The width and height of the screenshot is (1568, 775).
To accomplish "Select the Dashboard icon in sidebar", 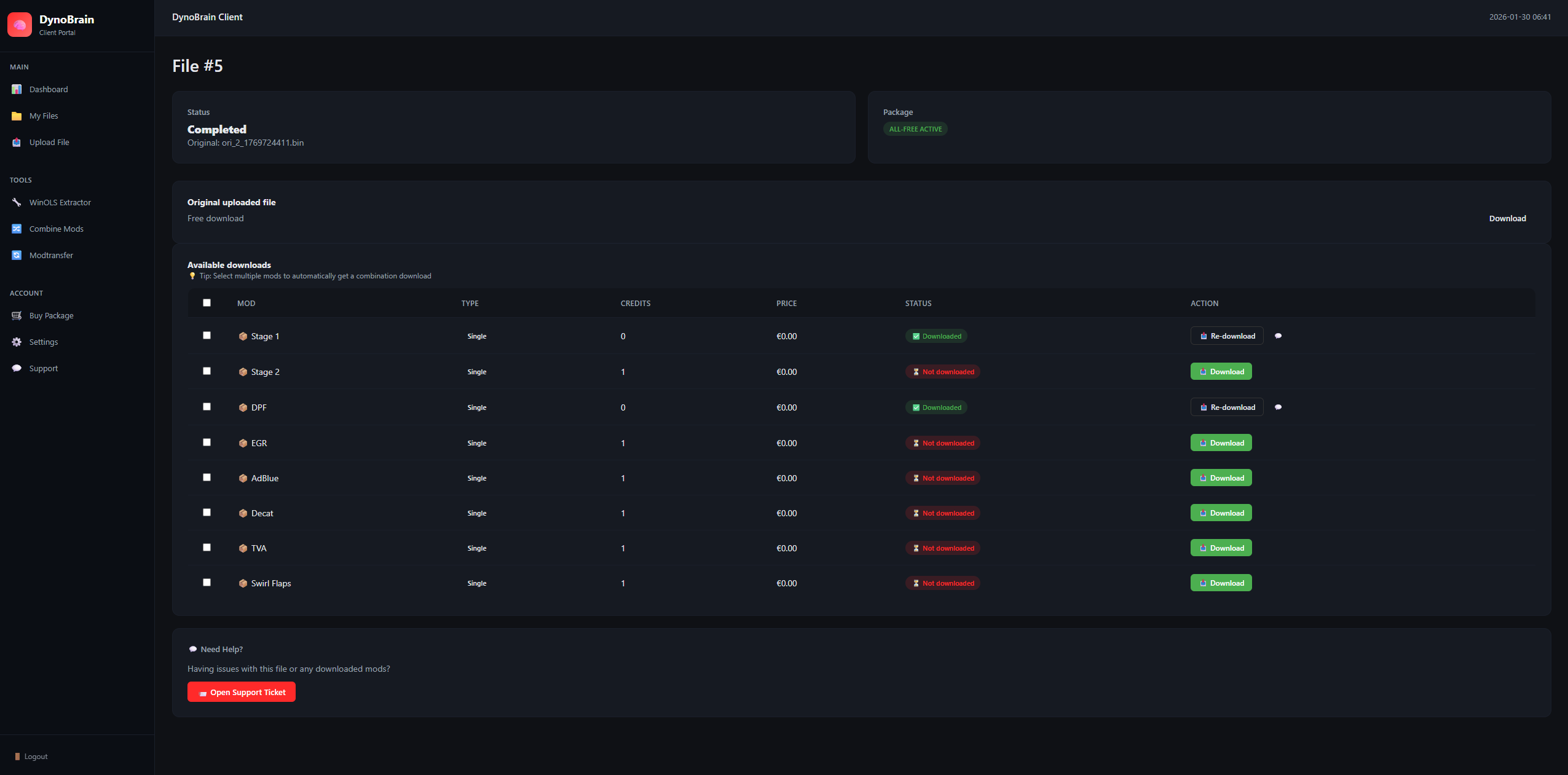I will coord(16,89).
